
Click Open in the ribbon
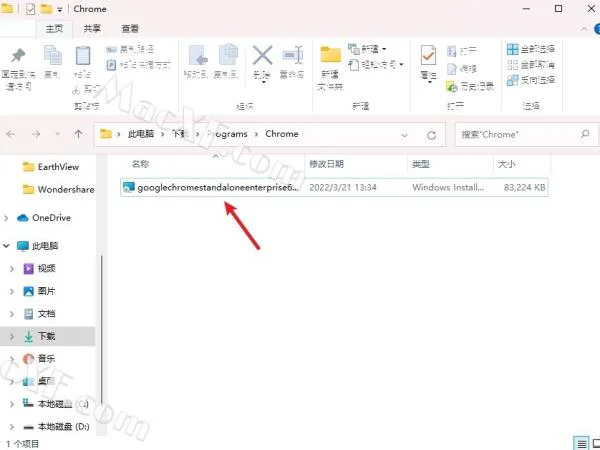[462, 50]
